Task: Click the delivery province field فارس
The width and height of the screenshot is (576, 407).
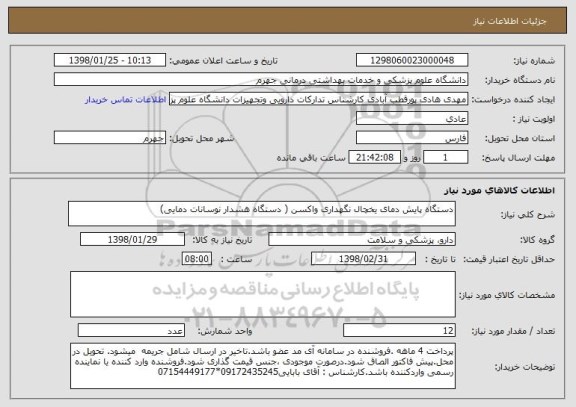Action: tap(412, 138)
